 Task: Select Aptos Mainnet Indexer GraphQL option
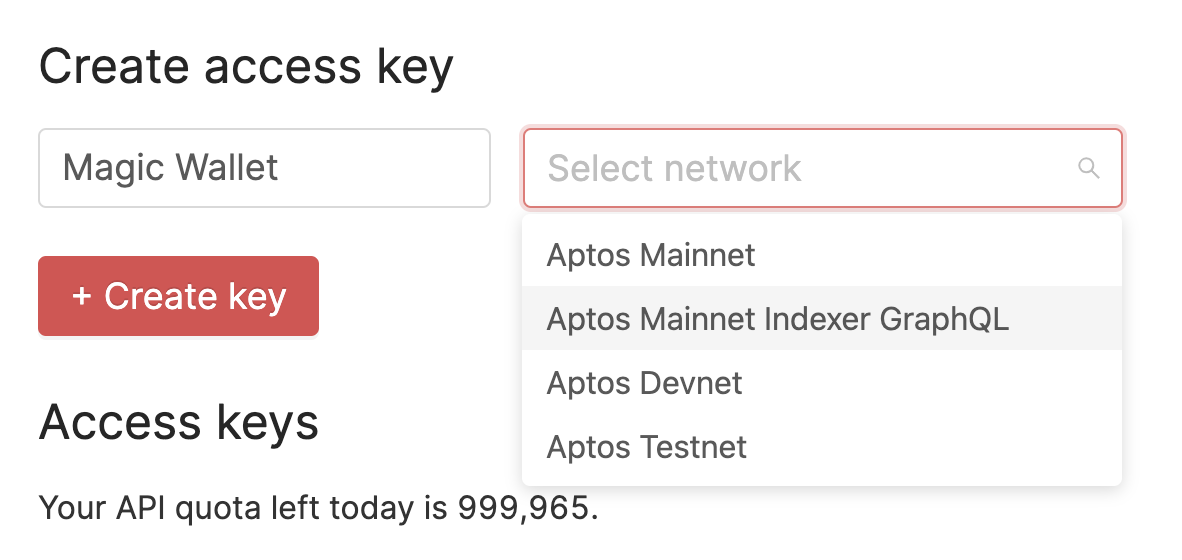click(x=777, y=319)
